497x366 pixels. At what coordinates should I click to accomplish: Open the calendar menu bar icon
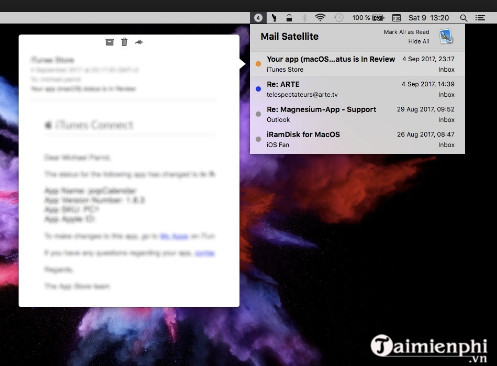point(396,18)
